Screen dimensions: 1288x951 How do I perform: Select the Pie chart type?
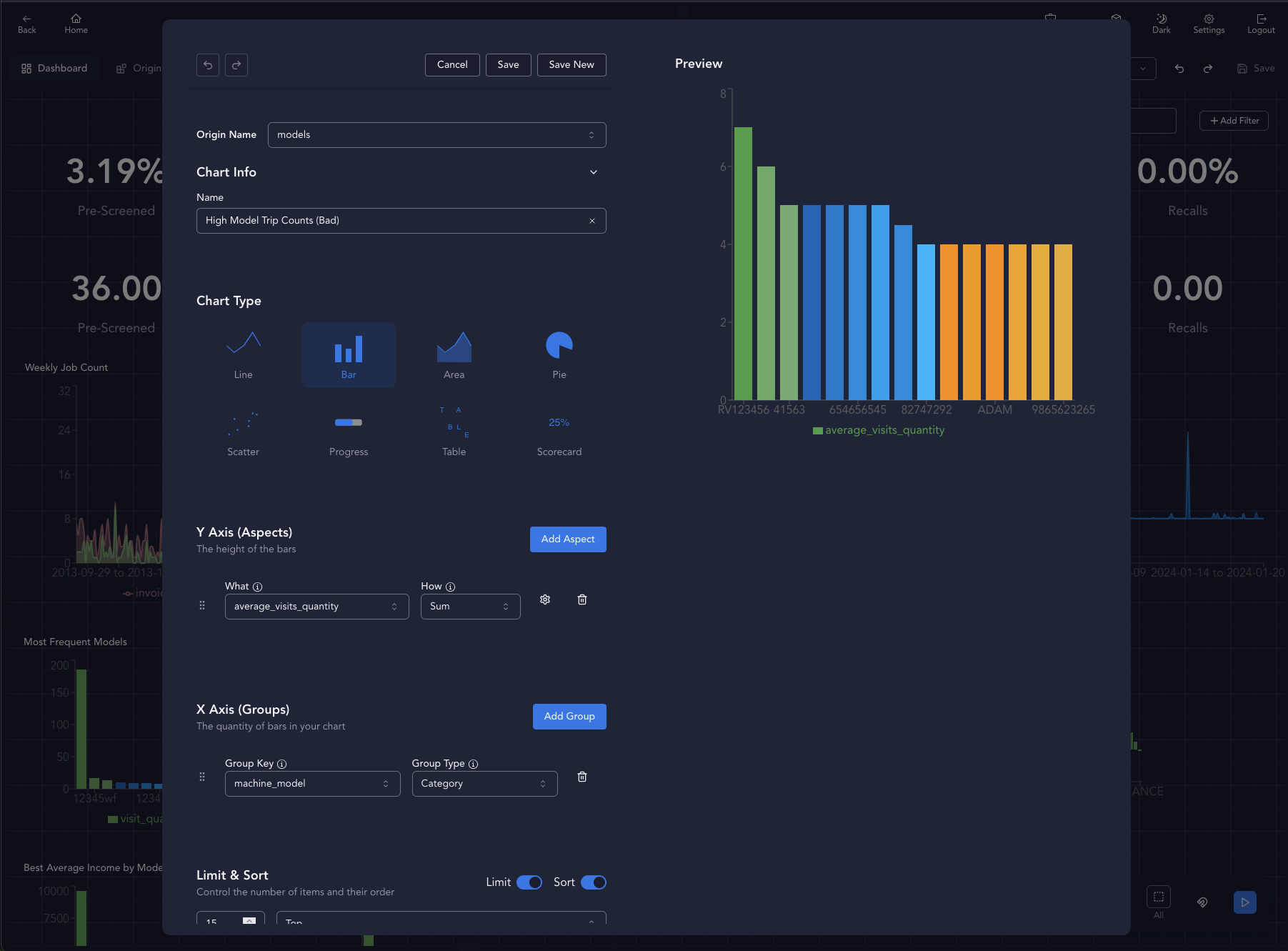559,355
